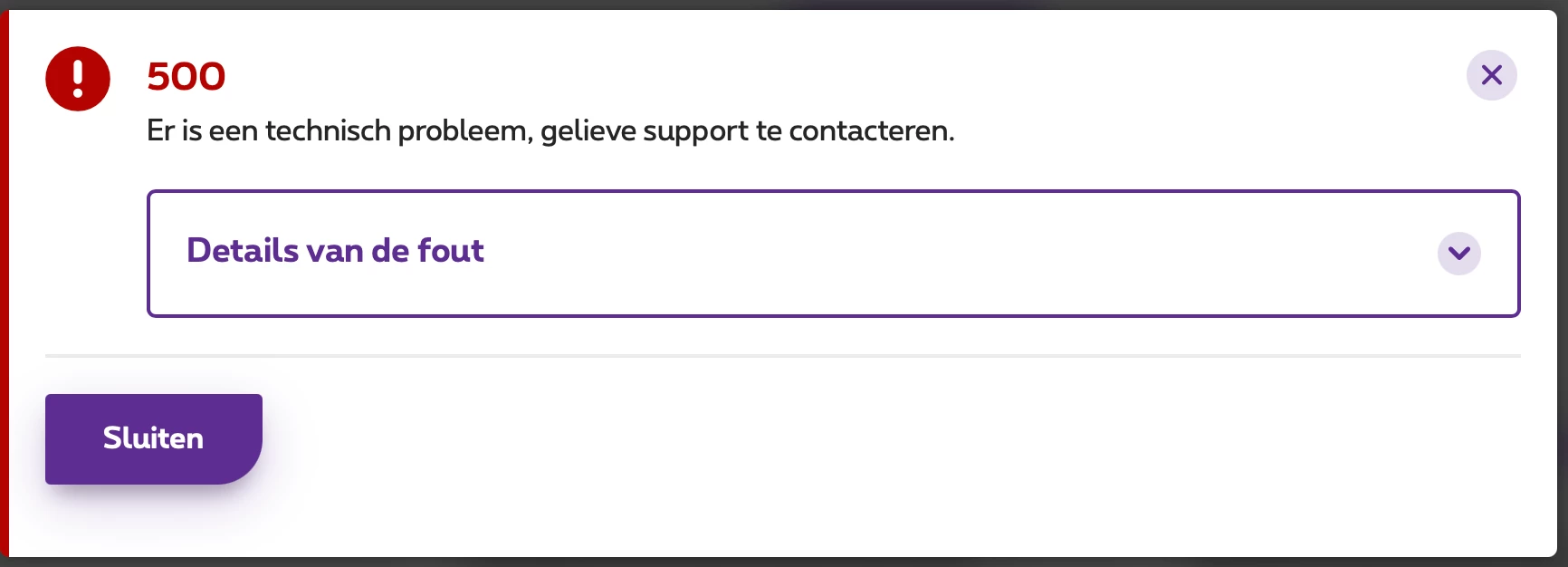
Task: Click the word 'Details' in the accordion title
Action: tap(243, 251)
